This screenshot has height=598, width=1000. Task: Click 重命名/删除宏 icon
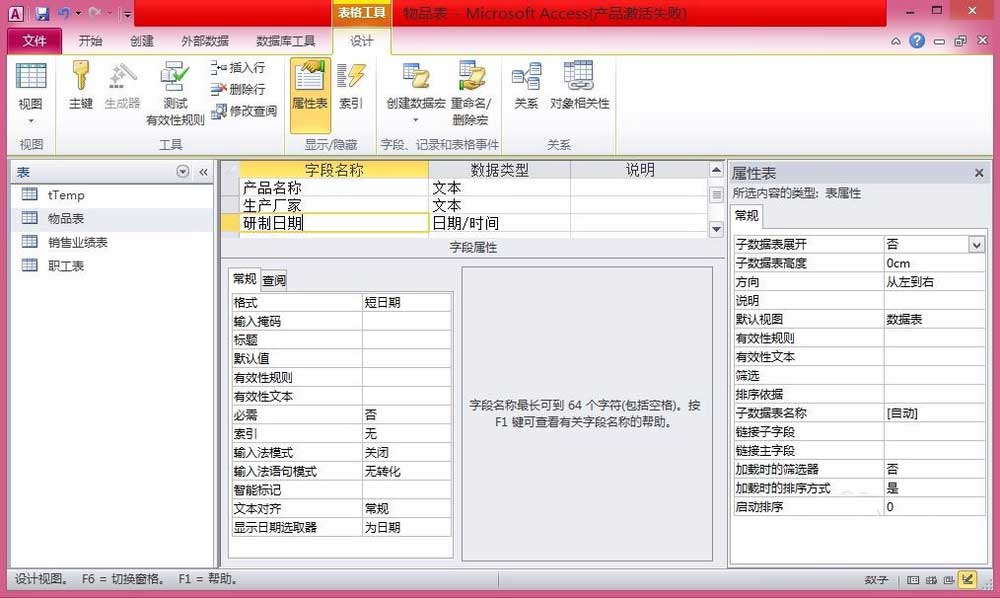[x=471, y=93]
